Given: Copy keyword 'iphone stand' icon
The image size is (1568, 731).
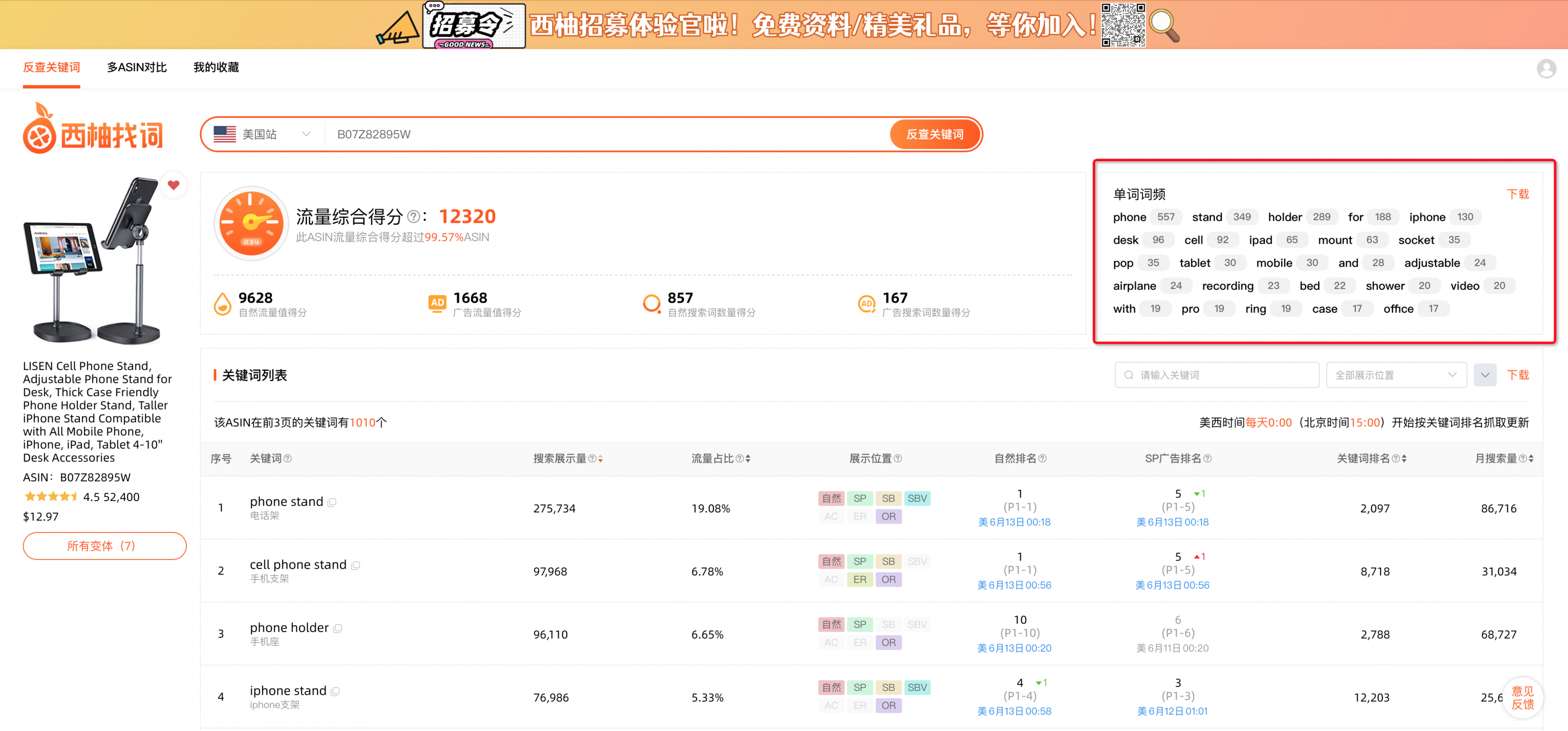Looking at the screenshot, I should coord(335,692).
